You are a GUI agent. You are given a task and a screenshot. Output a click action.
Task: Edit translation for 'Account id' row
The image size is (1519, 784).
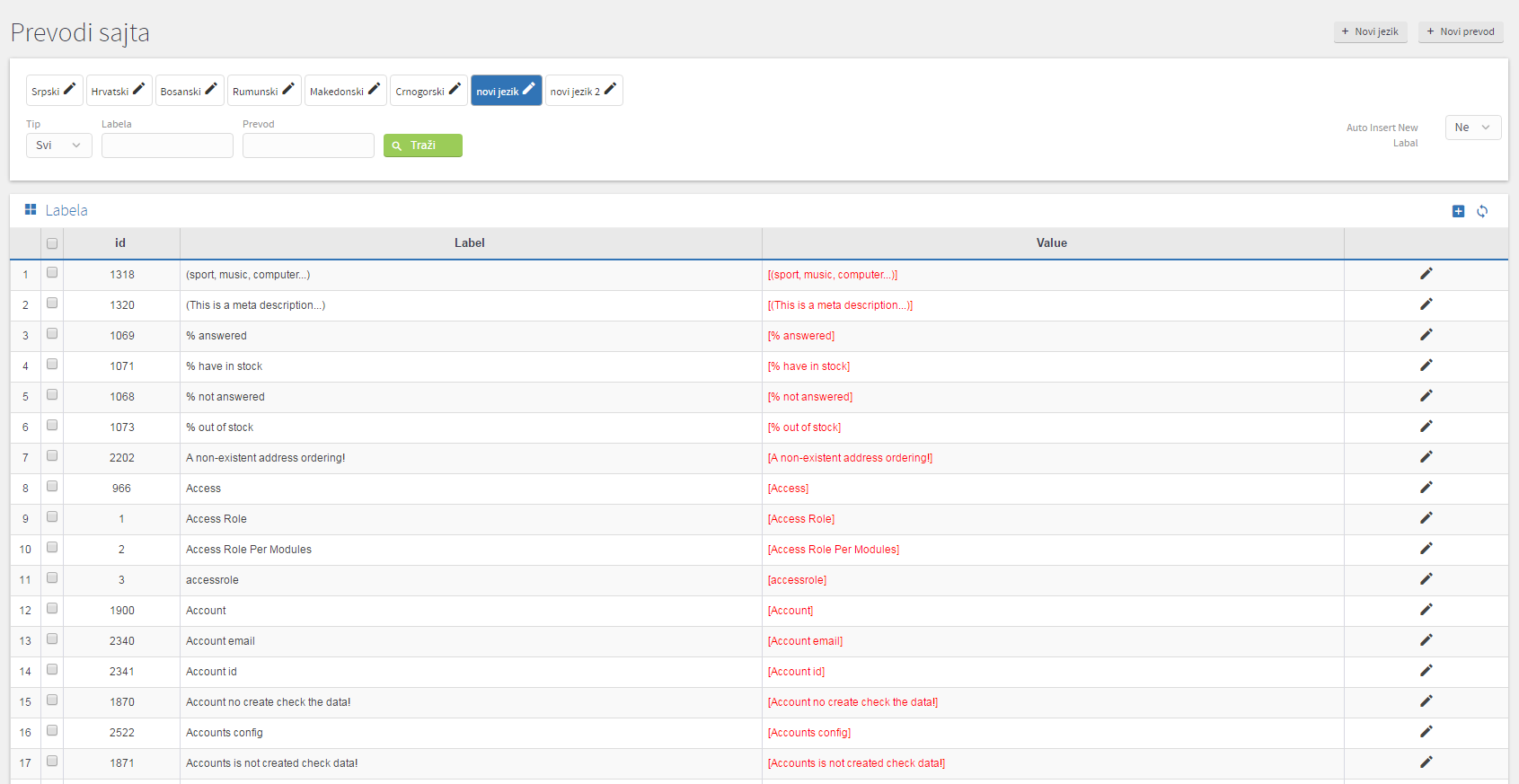pos(1426,671)
